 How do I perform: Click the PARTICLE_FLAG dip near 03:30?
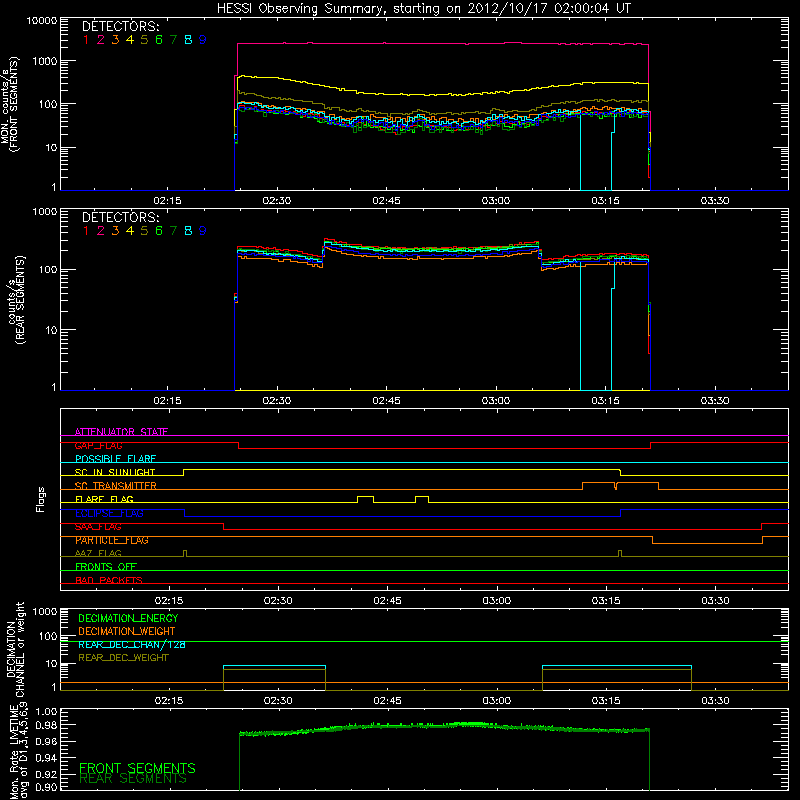[707, 543]
